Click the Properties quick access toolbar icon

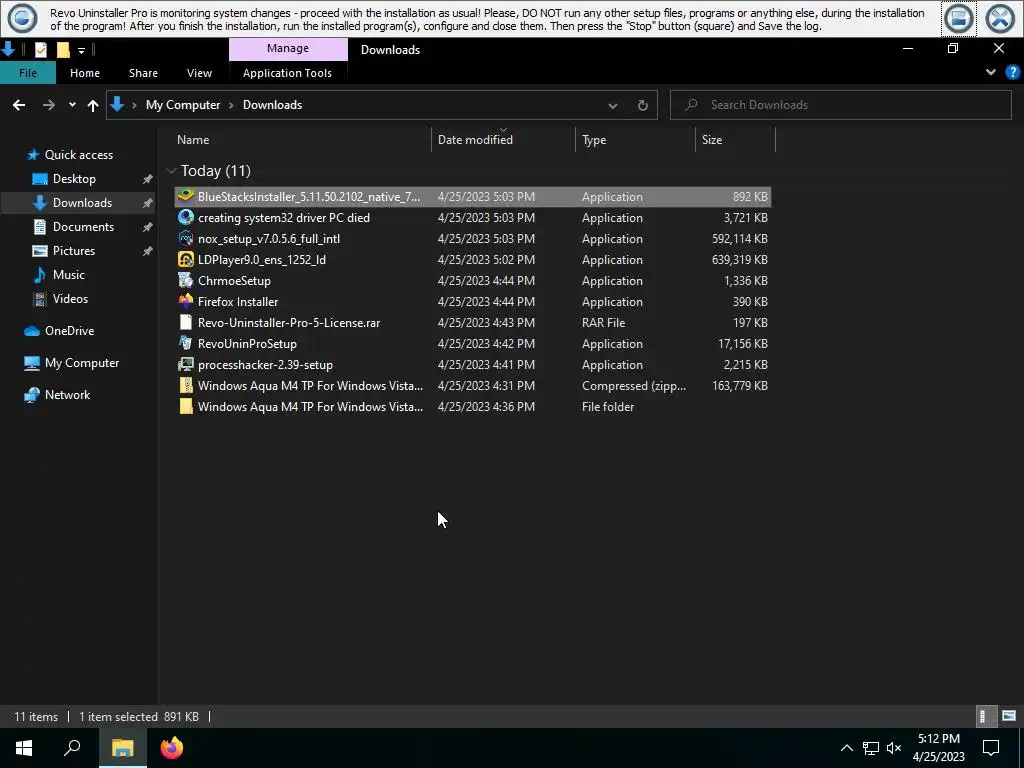click(40, 50)
